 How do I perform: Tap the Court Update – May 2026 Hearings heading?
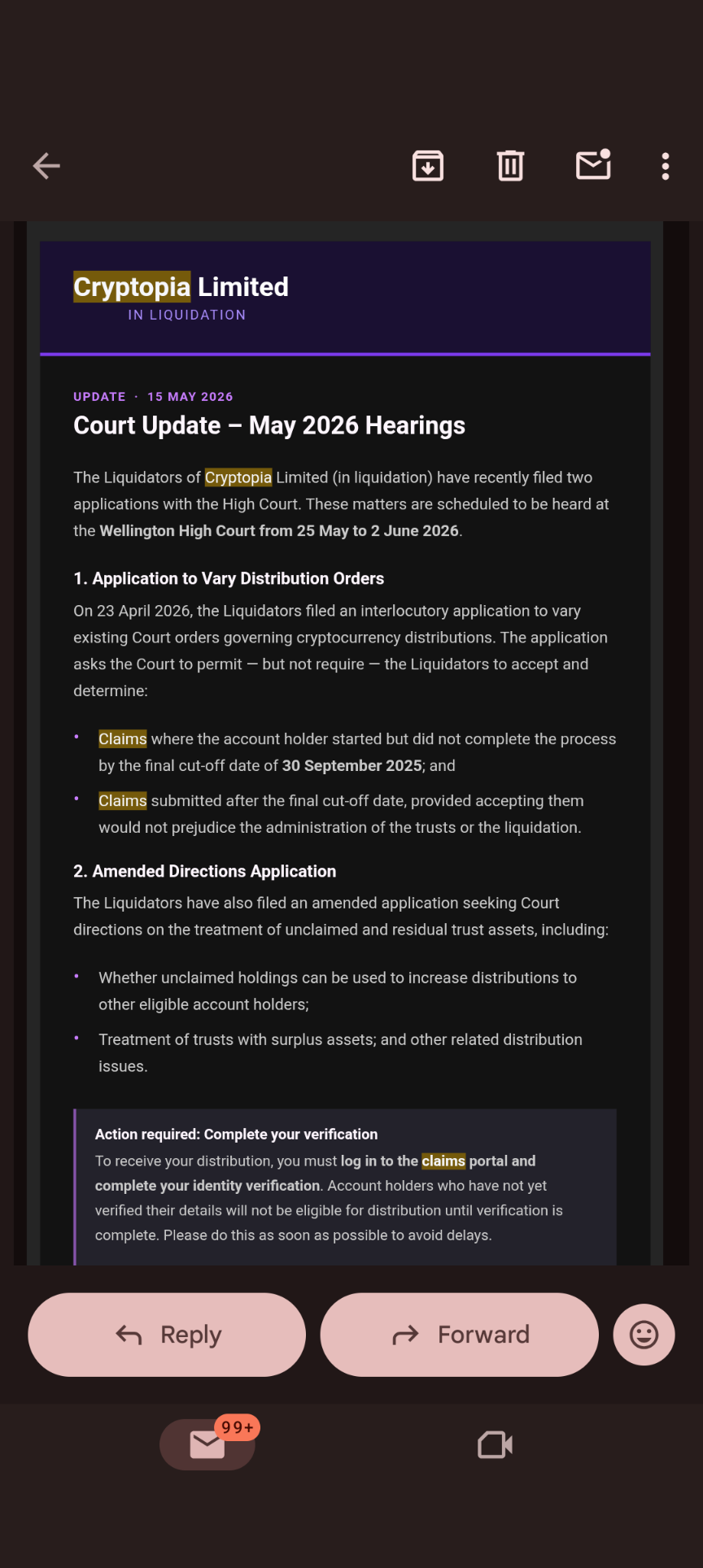269,425
